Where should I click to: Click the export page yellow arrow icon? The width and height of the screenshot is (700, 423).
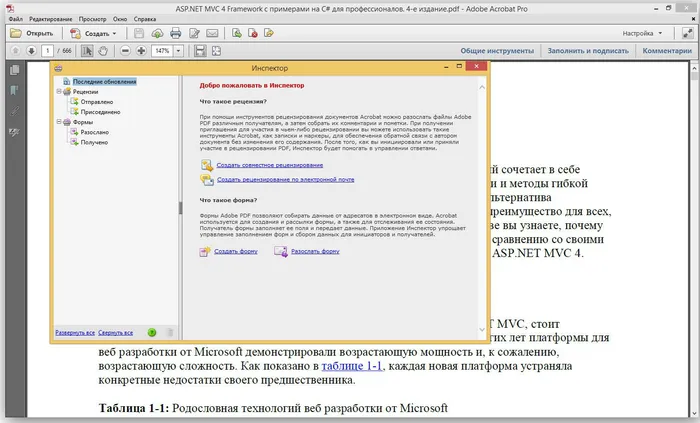[269, 33]
